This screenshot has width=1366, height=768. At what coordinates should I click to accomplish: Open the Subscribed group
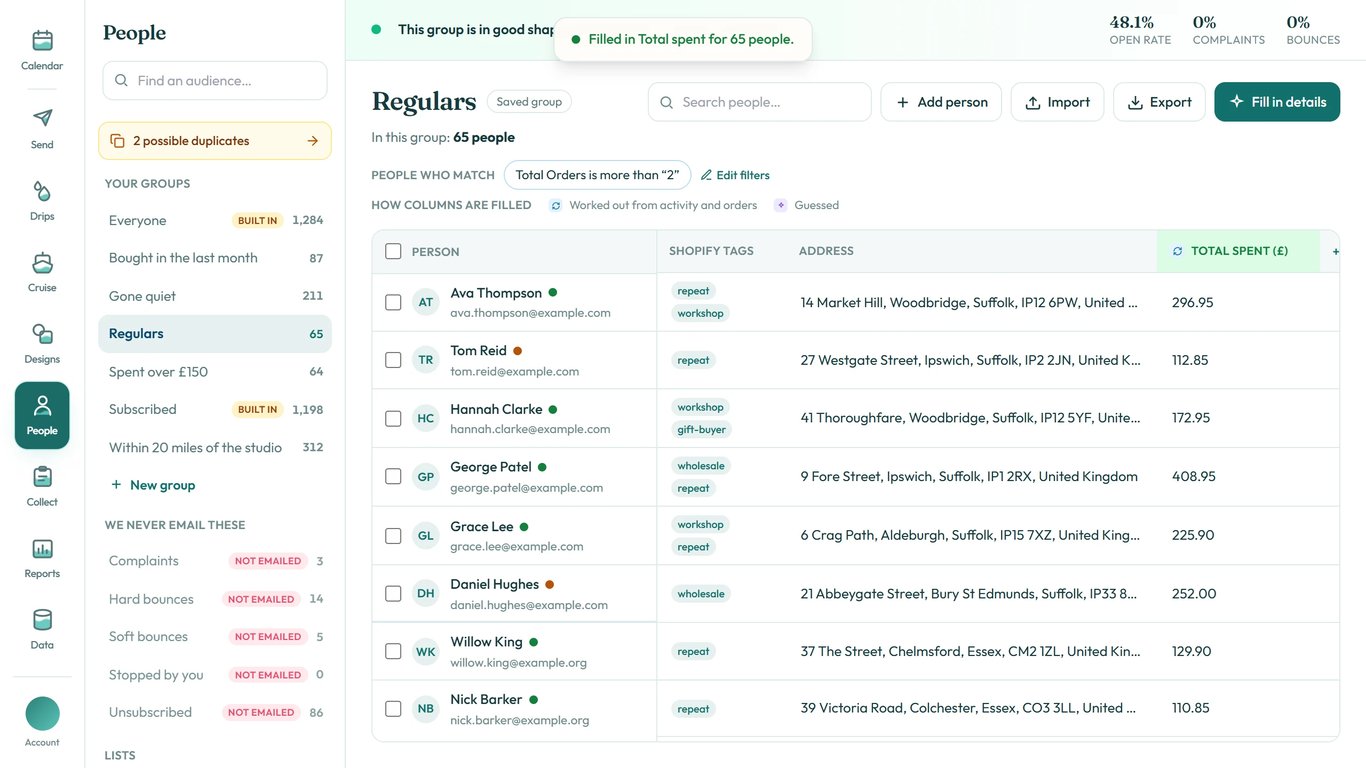coord(215,409)
